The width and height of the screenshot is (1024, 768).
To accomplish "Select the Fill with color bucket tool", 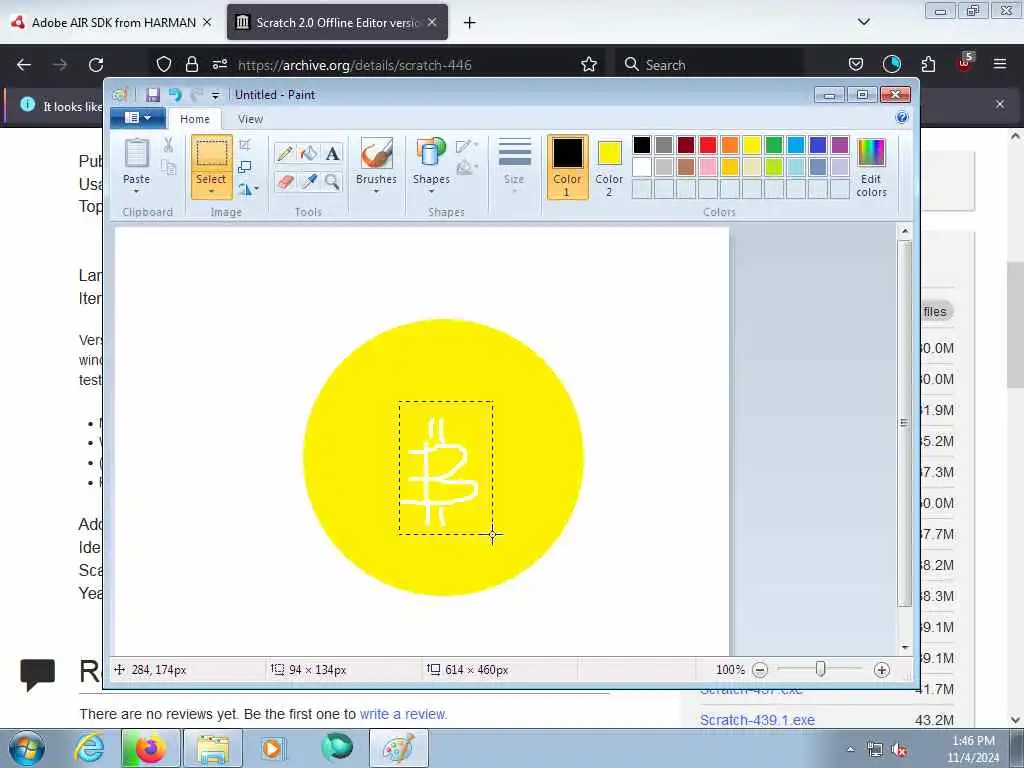I will click(x=309, y=153).
